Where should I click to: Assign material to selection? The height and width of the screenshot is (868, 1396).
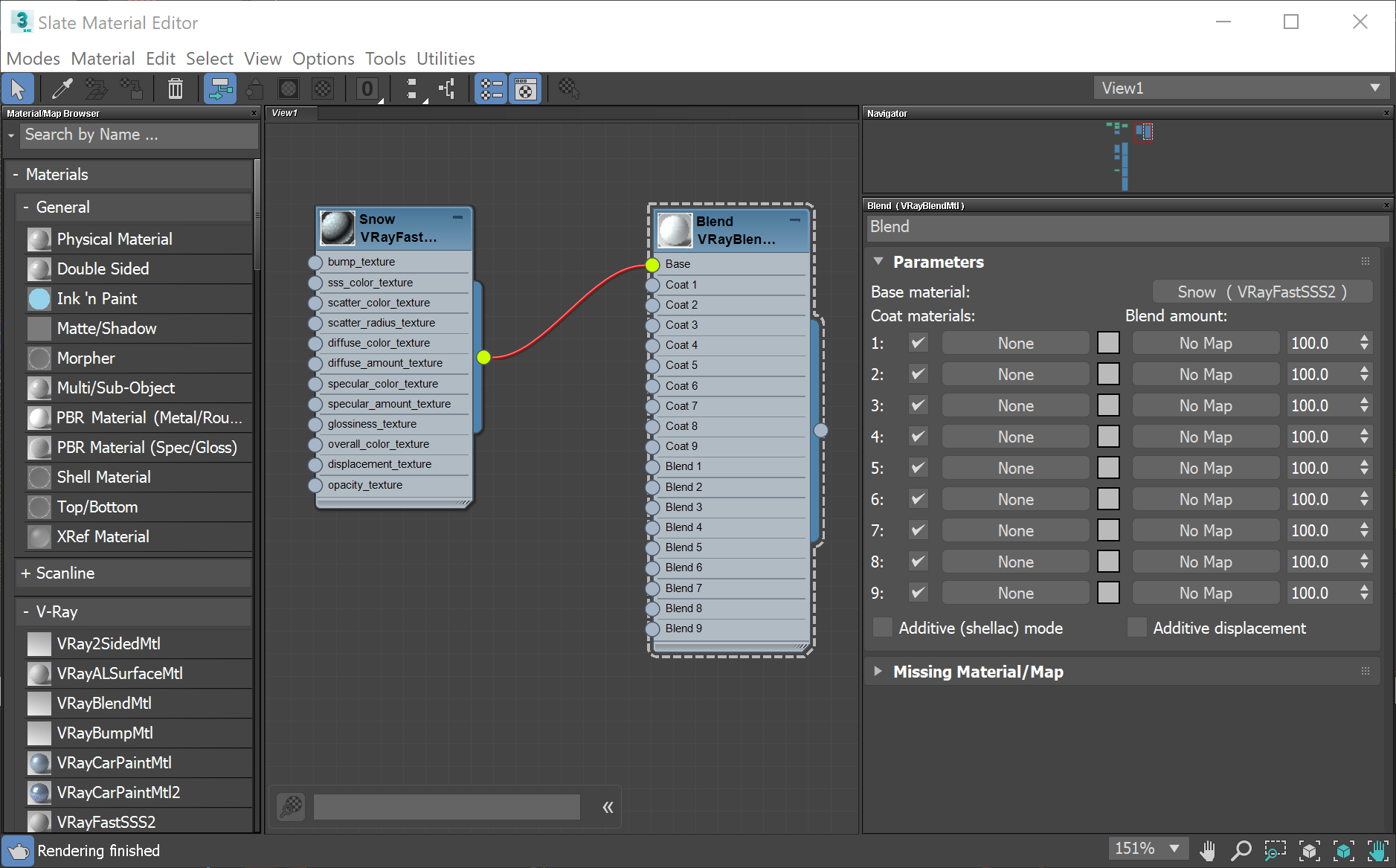(x=96, y=89)
